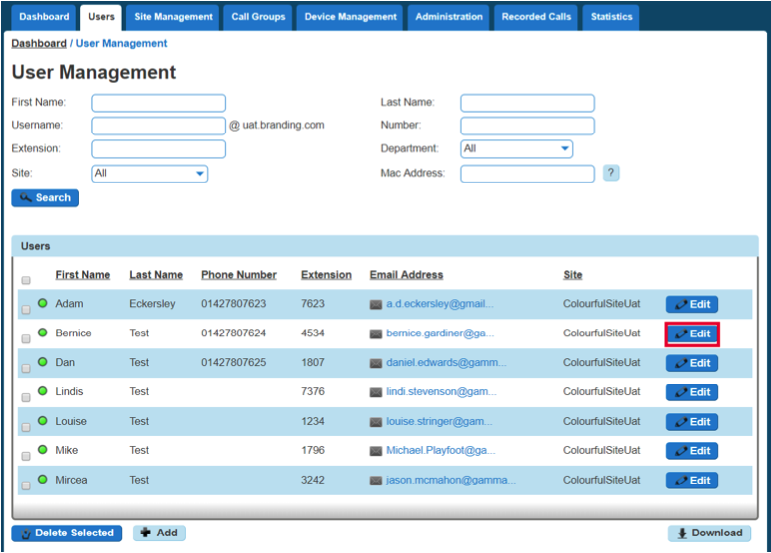Tick the select-all checkbox in the table header

[x=26, y=280]
